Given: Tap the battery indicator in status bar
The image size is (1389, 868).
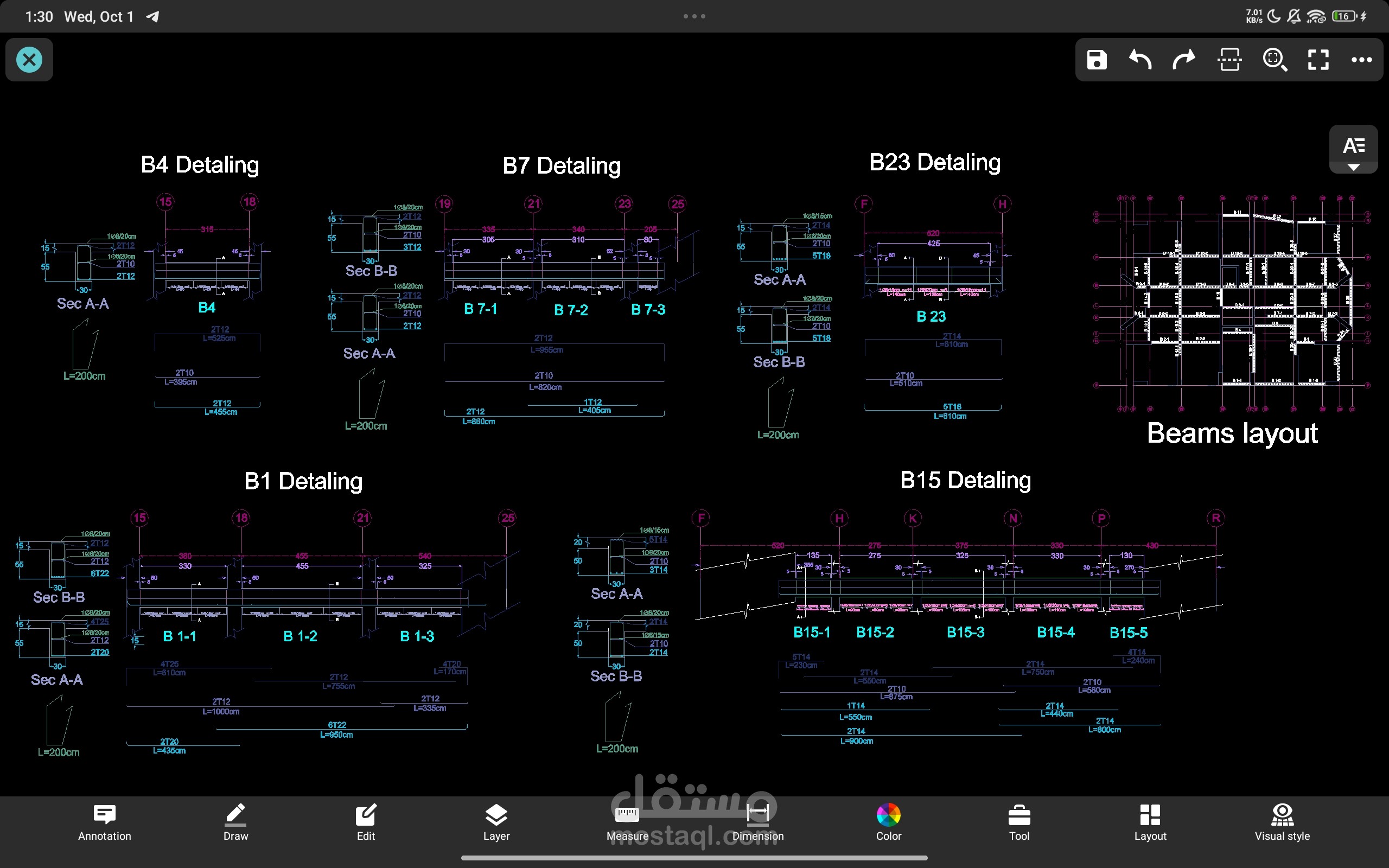Looking at the screenshot, I should (1343, 16).
